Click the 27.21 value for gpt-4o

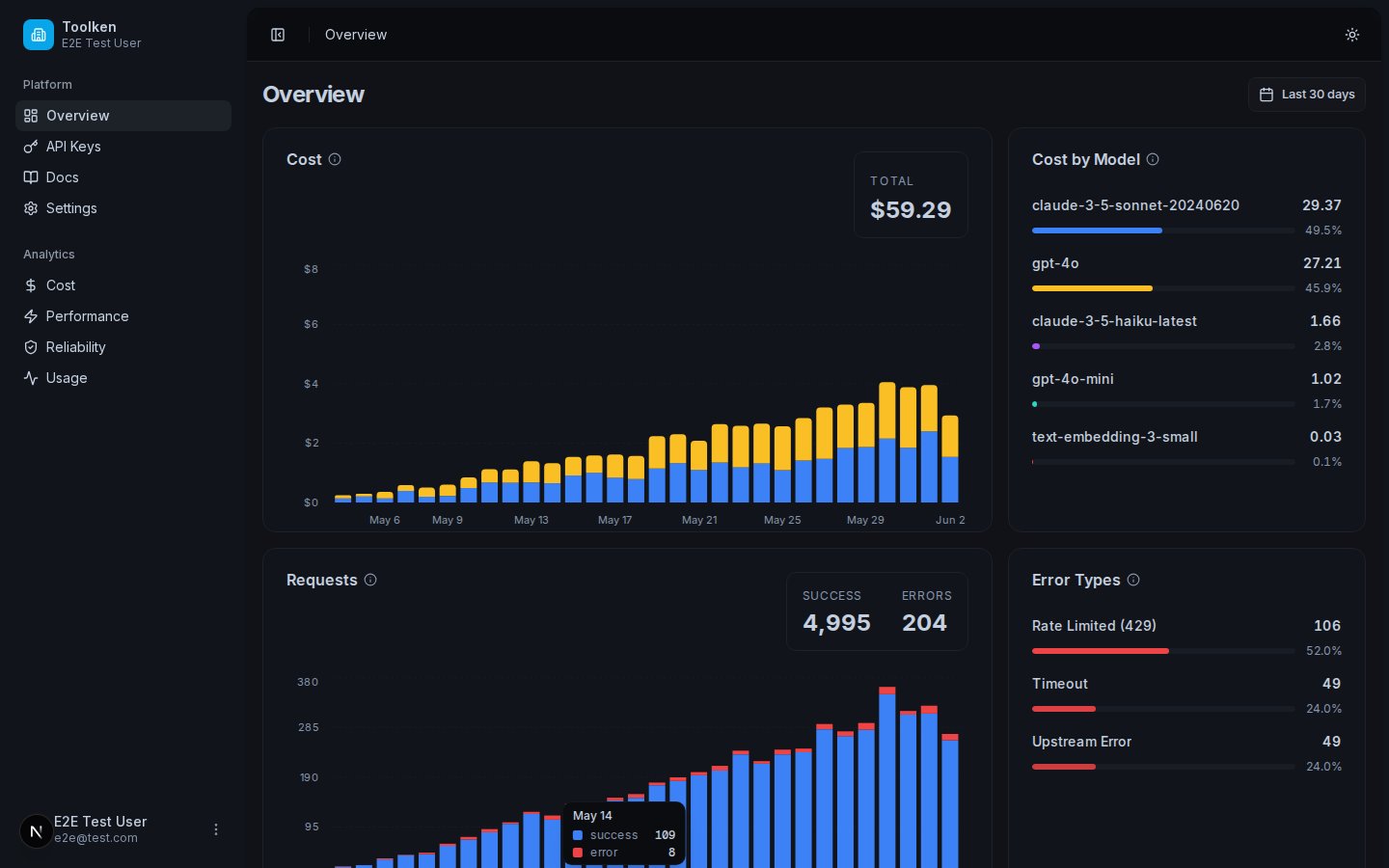tap(1322, 263)
